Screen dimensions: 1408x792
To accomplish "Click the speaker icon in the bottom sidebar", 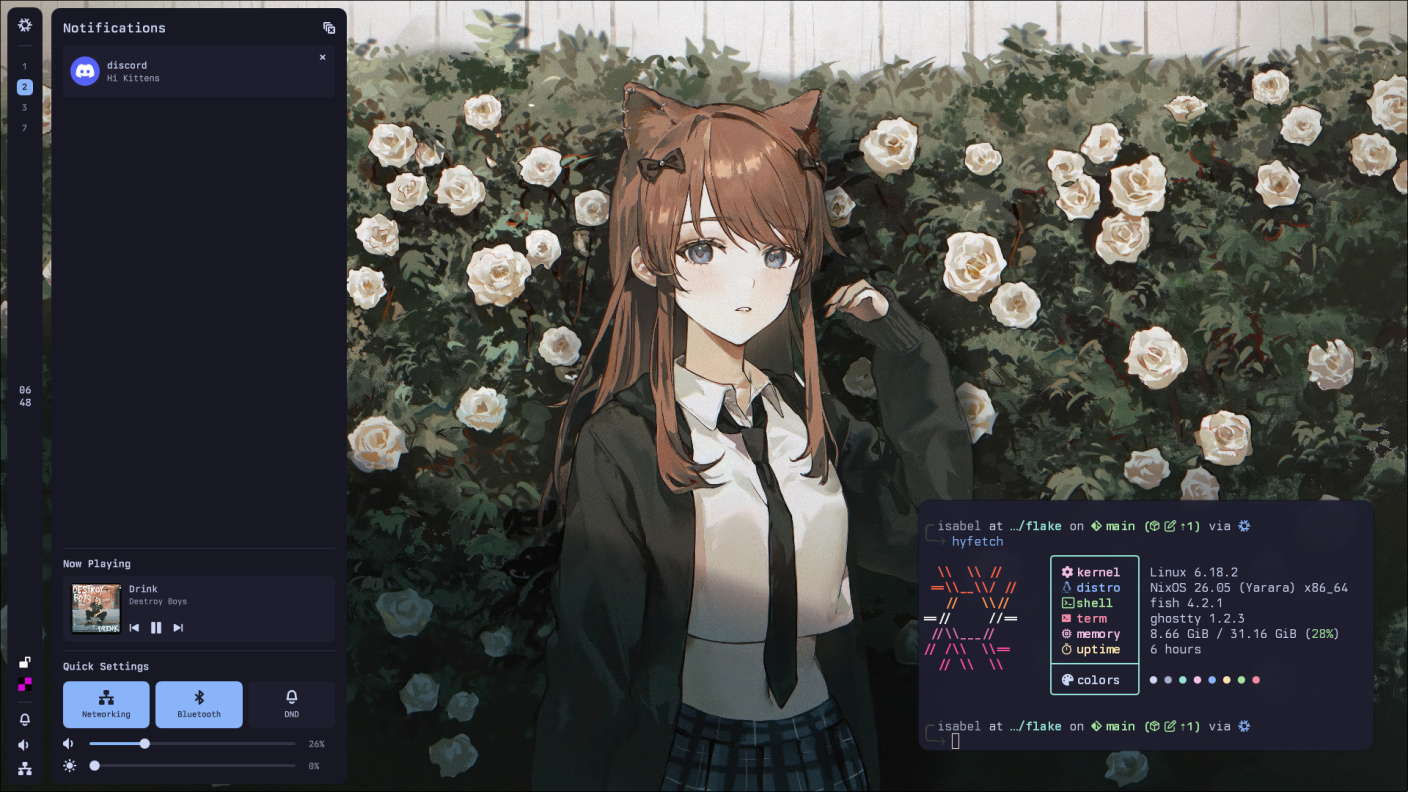I will (x=24, y=744).
